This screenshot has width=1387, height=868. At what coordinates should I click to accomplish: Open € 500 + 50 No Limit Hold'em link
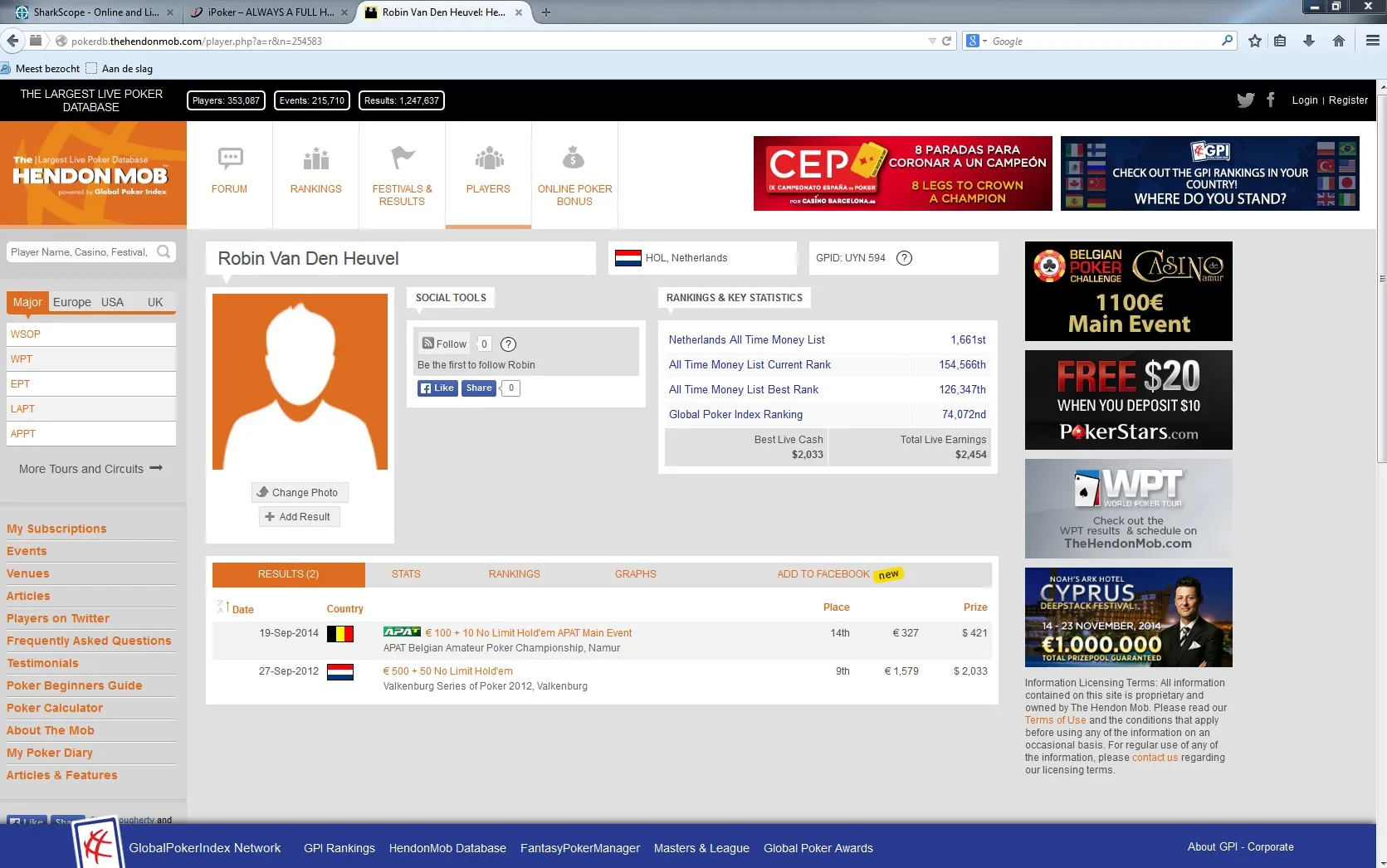point(447,671)
